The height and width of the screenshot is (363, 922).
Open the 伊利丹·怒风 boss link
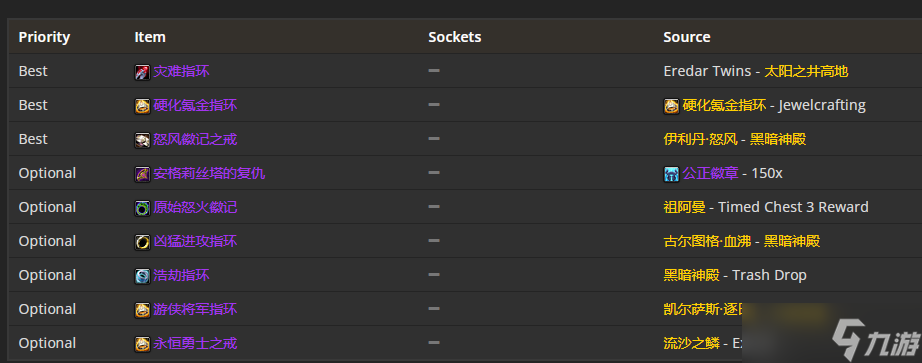point(700,139)
